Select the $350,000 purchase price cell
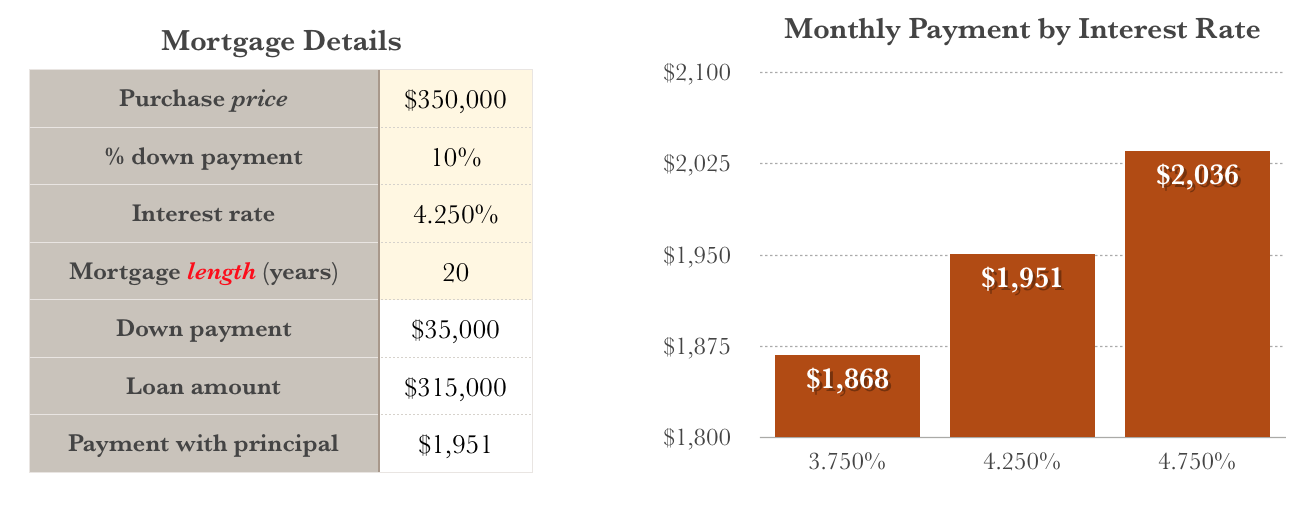The height and width of the screenshot is (524, 1310). click(x=456, y=99)
